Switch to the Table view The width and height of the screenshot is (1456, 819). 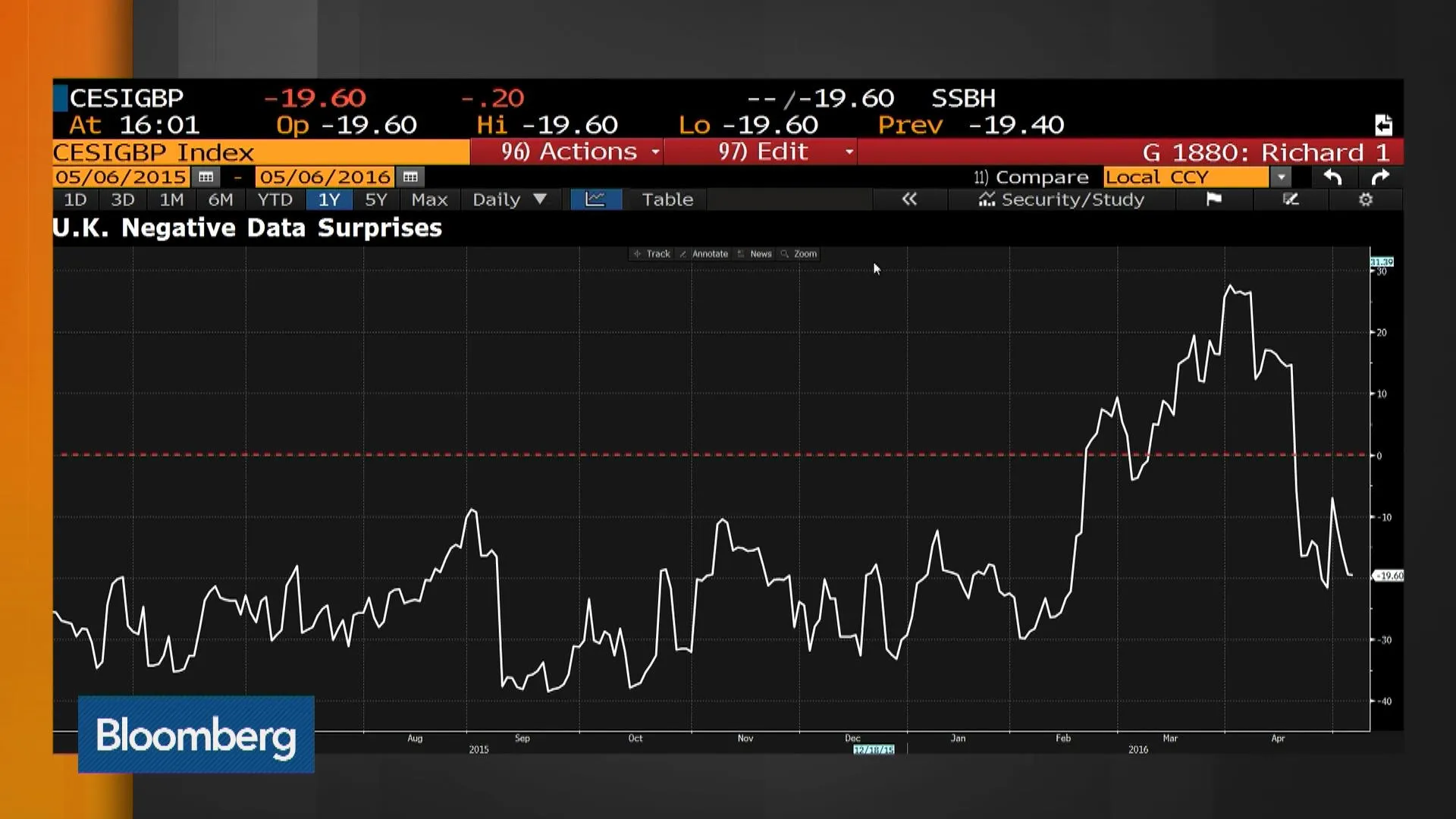click(x=667, y=199)
